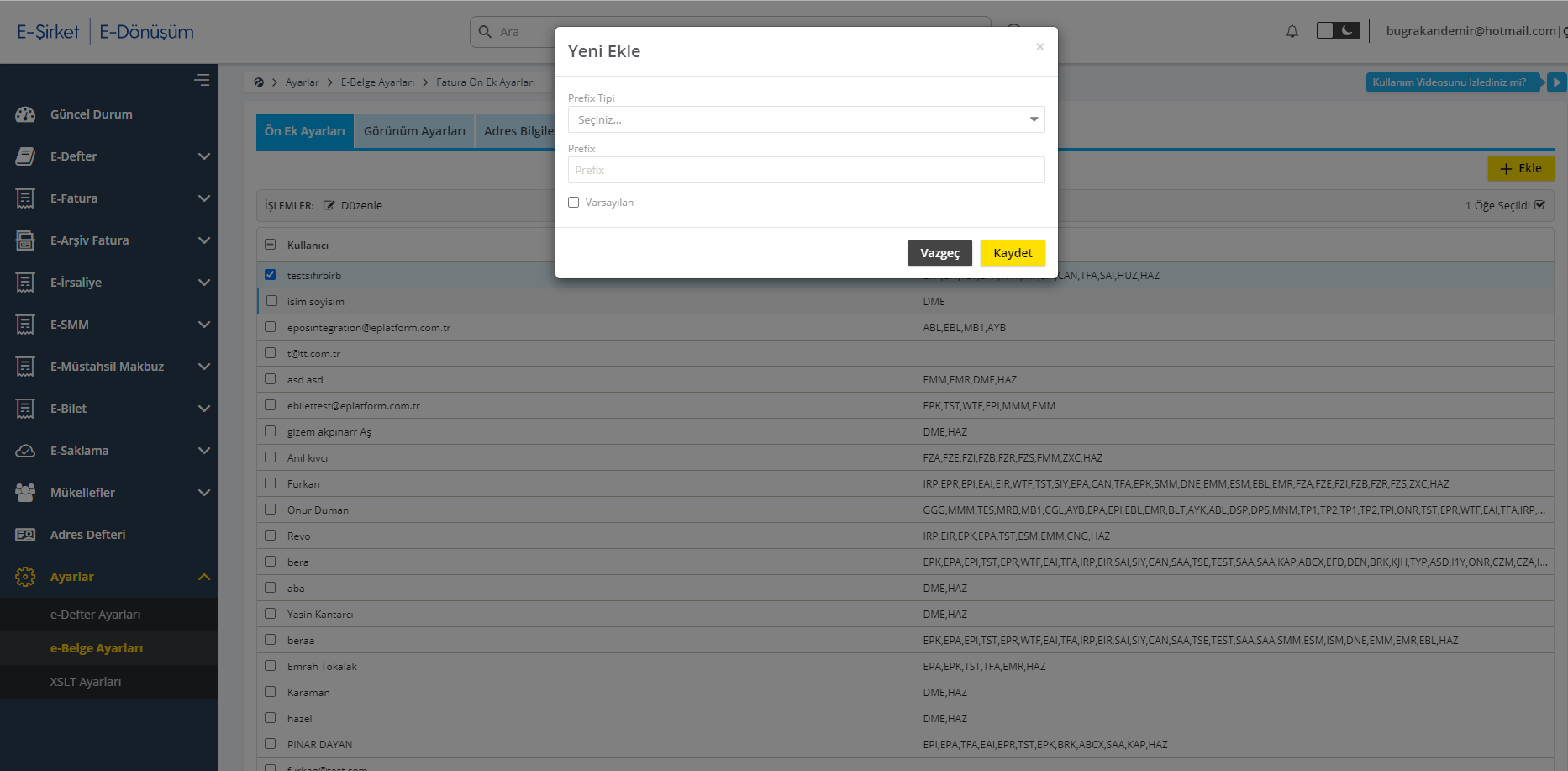Viewport: 1568px width, 771px height.
Task: Click the E-İrsaliye document icon
Action: [25, 283]
